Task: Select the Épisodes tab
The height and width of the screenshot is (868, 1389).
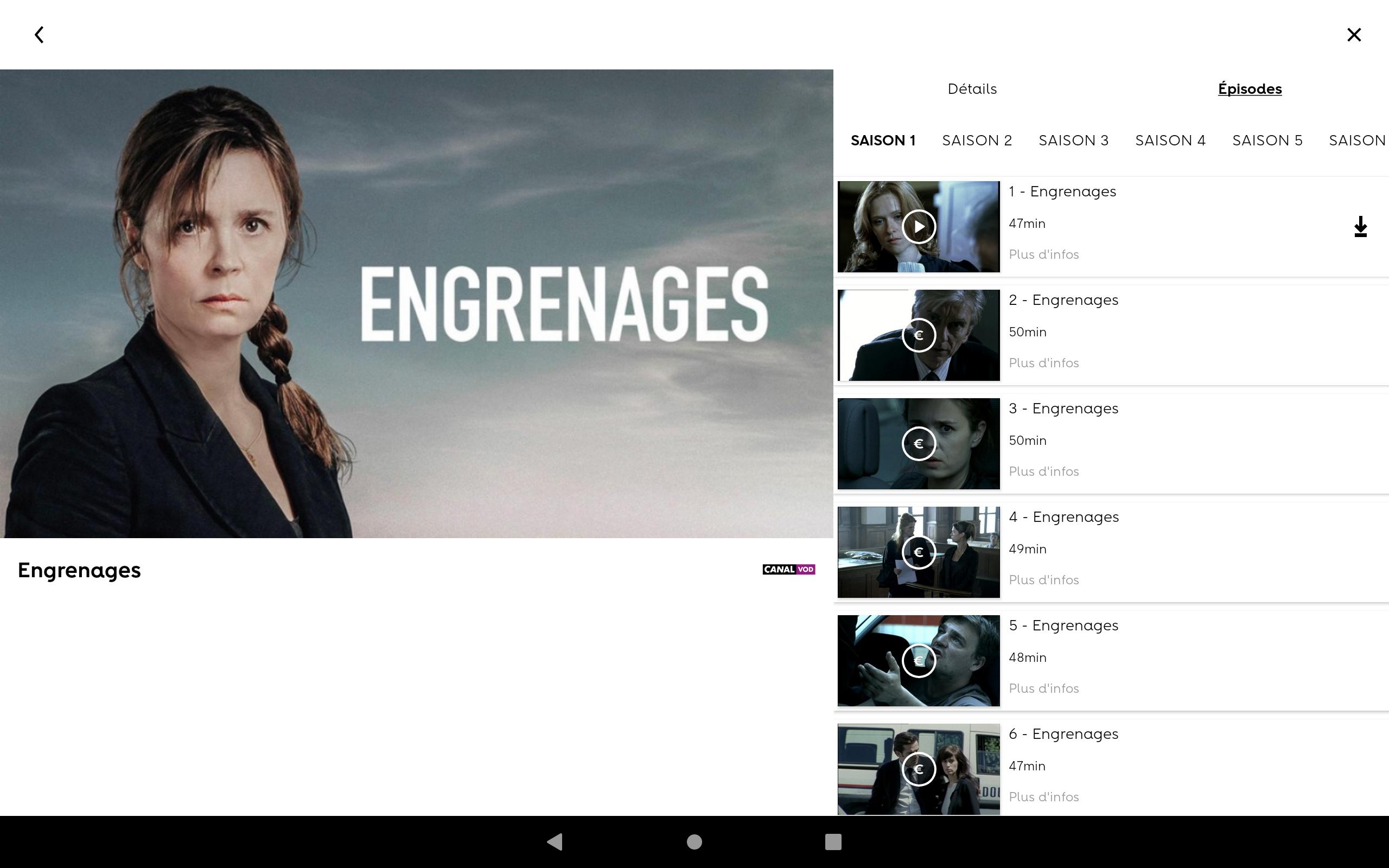Action: point(1250,89)
